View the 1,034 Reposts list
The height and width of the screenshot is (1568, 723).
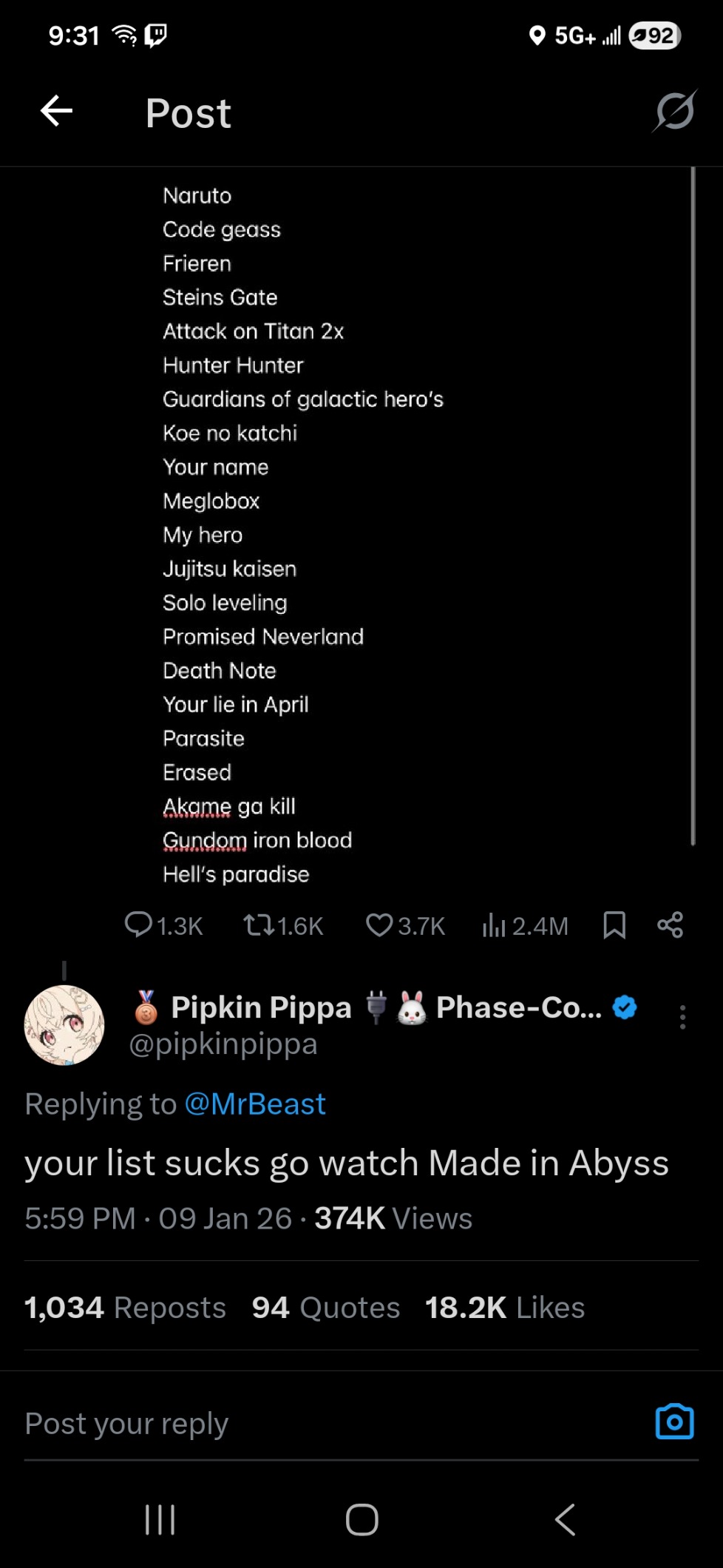click(125, 1307)
